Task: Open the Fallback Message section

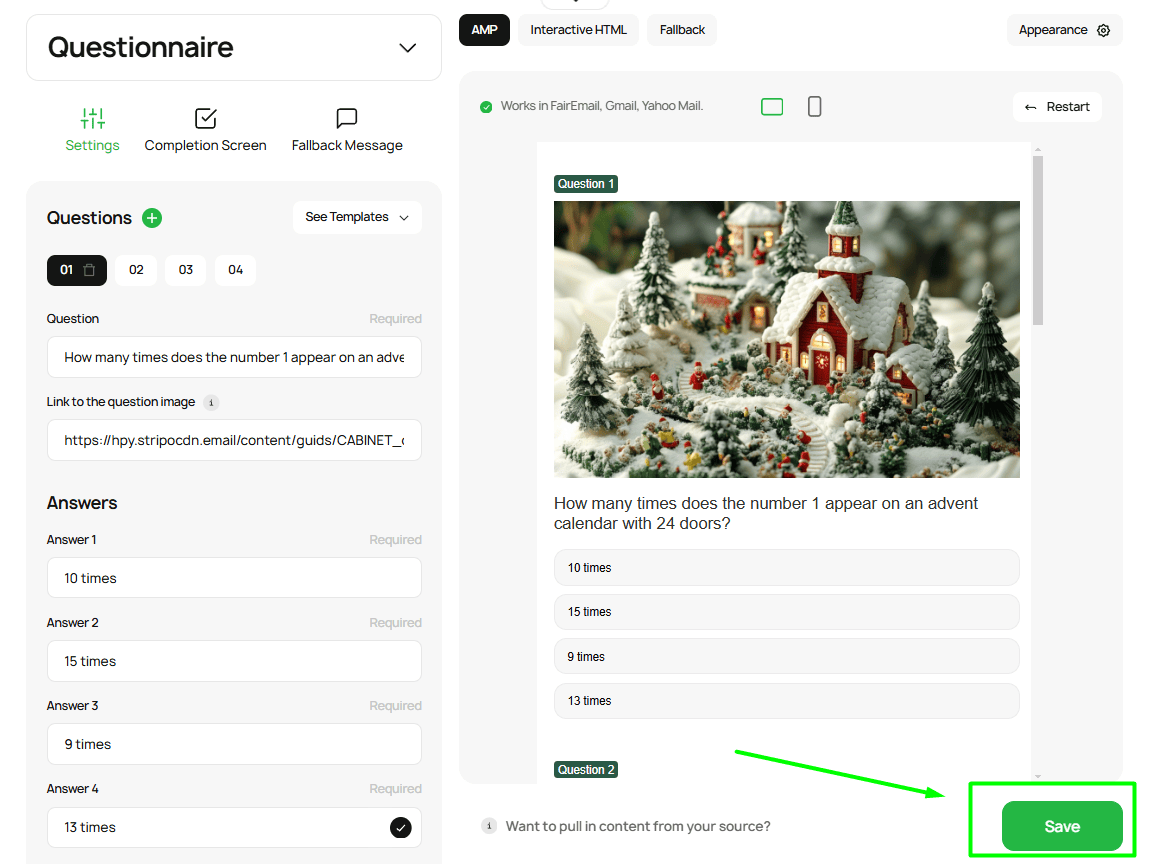Action: tap(347, 131)
